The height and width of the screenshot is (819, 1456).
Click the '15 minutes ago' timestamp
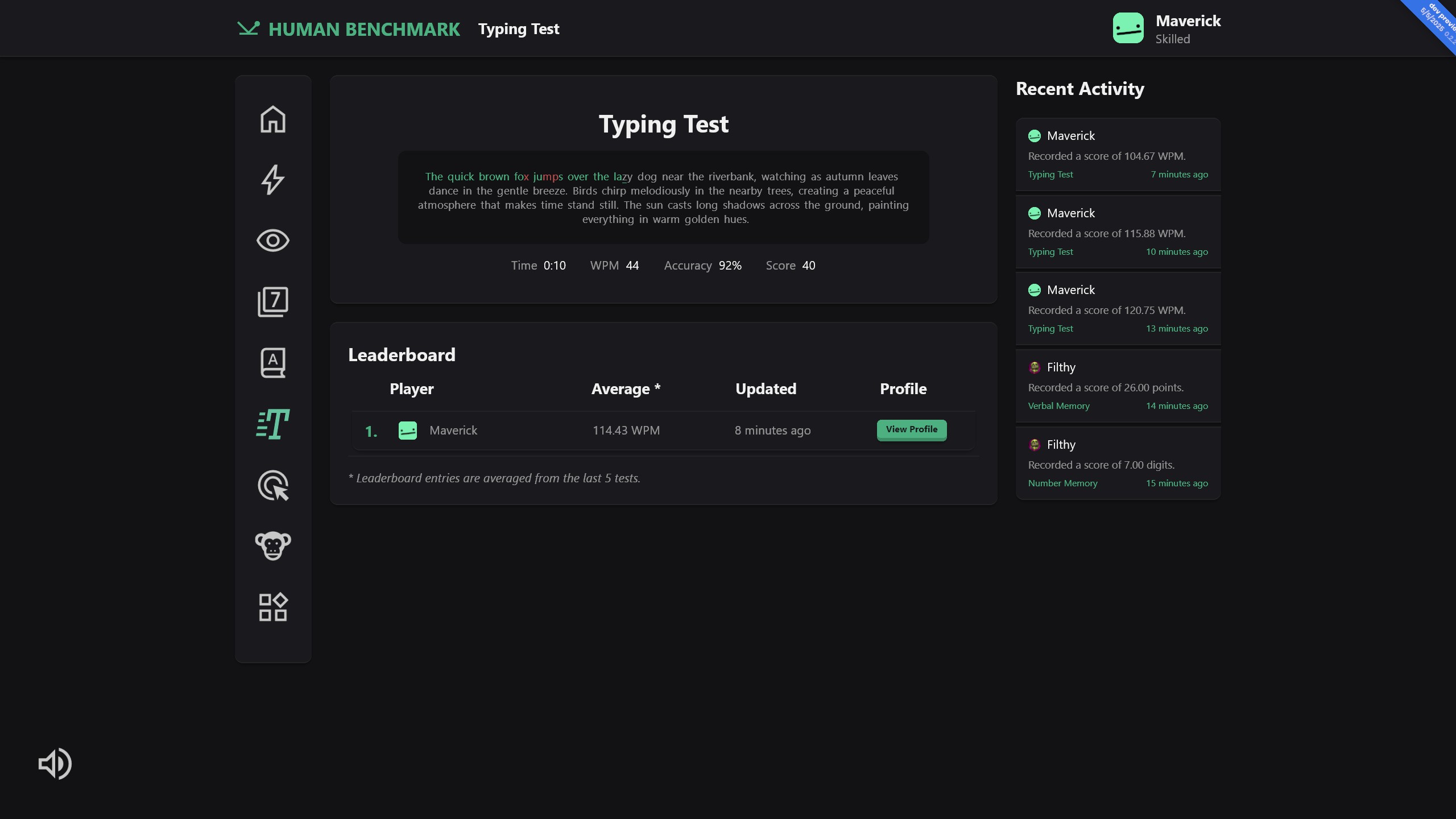click(1177, 483)
